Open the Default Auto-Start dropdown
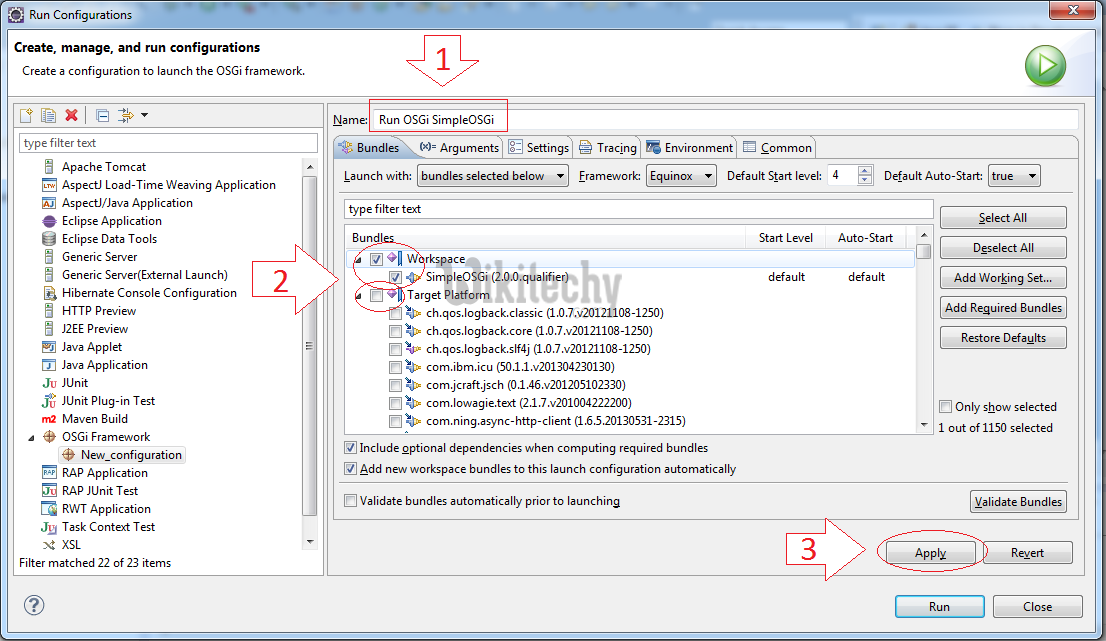Image resolution: width=1106 pixels, height=641 pixels. pos(1013,176)
